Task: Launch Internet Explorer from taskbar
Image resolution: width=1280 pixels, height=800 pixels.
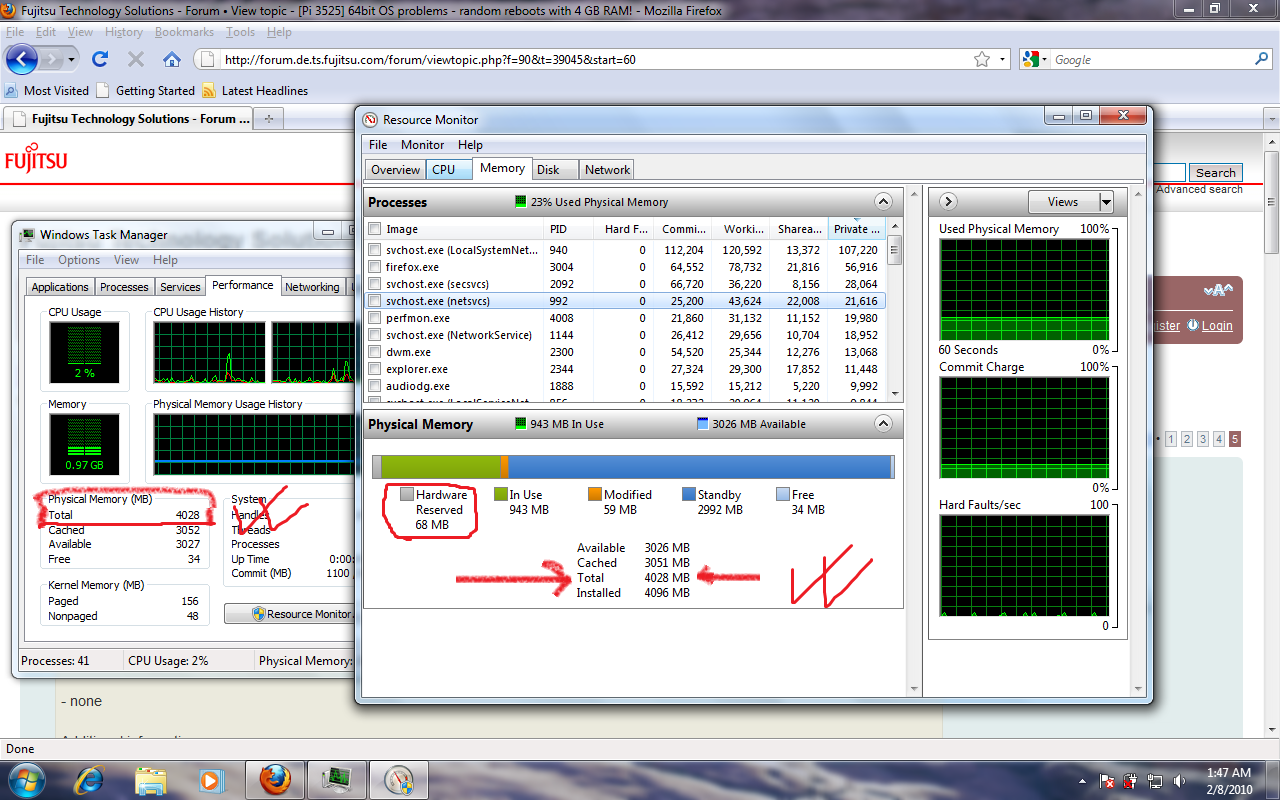Action: [x=90, y=780]
